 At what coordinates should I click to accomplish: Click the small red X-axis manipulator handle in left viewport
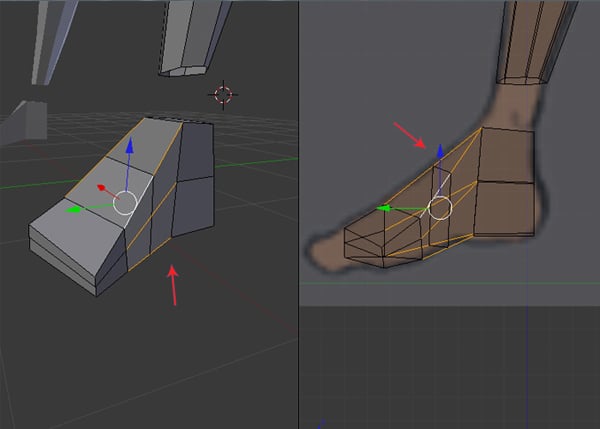pyautogui.click(x=101, y=188)
